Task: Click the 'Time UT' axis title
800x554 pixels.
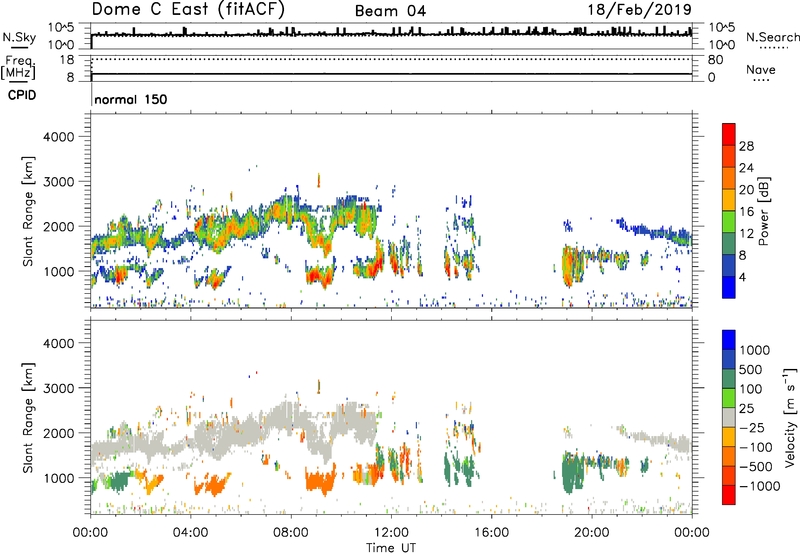Action: (391, 548)
